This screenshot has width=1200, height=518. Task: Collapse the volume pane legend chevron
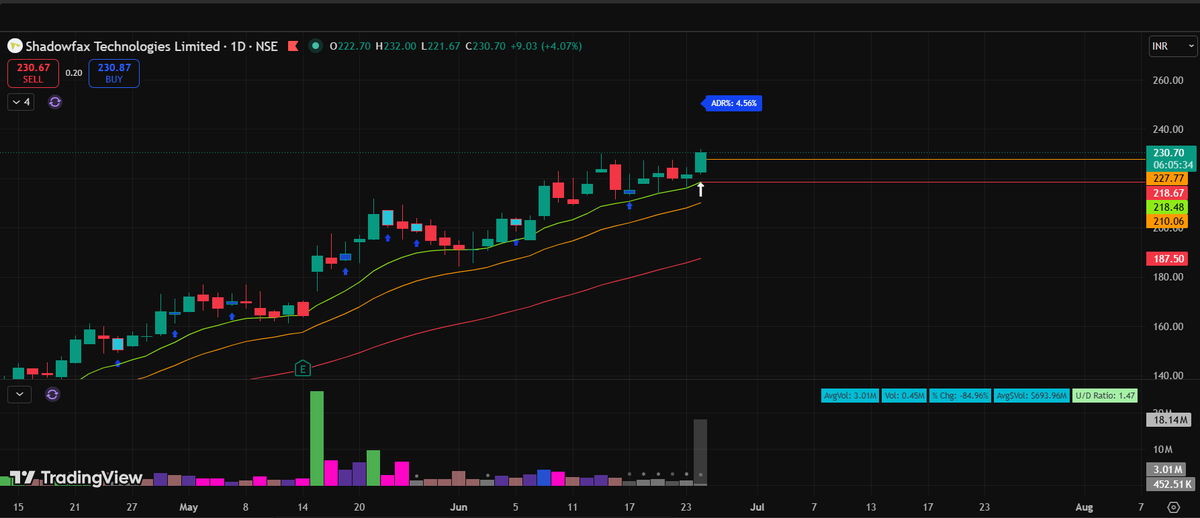coord(20,394)
